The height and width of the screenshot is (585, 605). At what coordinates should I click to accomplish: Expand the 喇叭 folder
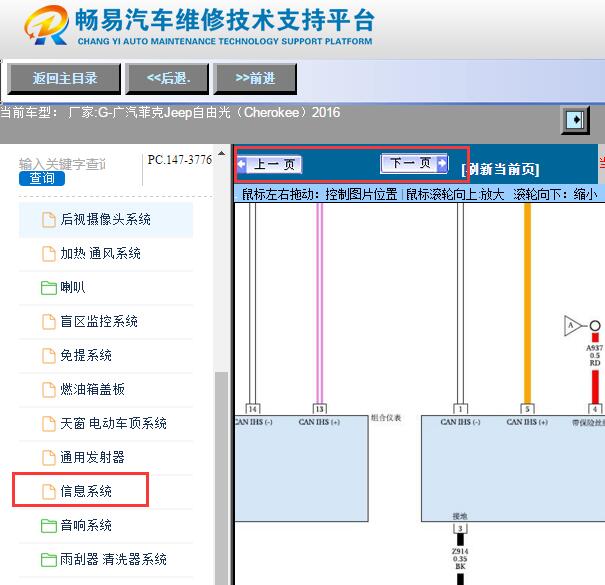(106, 287)
